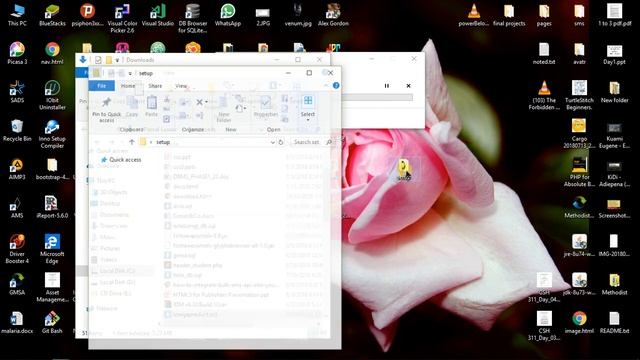Select the pages folder on desktop
This screenshot has width=640, height=360.
click(x=544, y=16)
